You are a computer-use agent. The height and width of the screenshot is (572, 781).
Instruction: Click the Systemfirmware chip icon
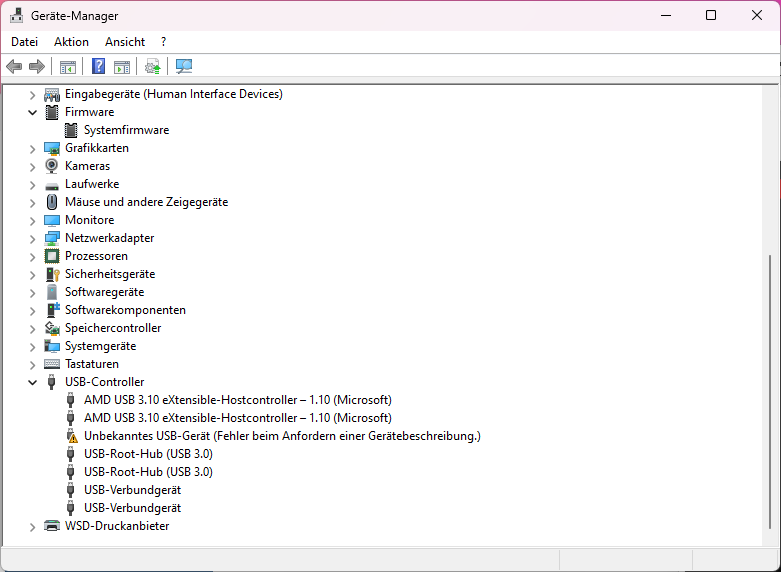[x=71, y=130]
